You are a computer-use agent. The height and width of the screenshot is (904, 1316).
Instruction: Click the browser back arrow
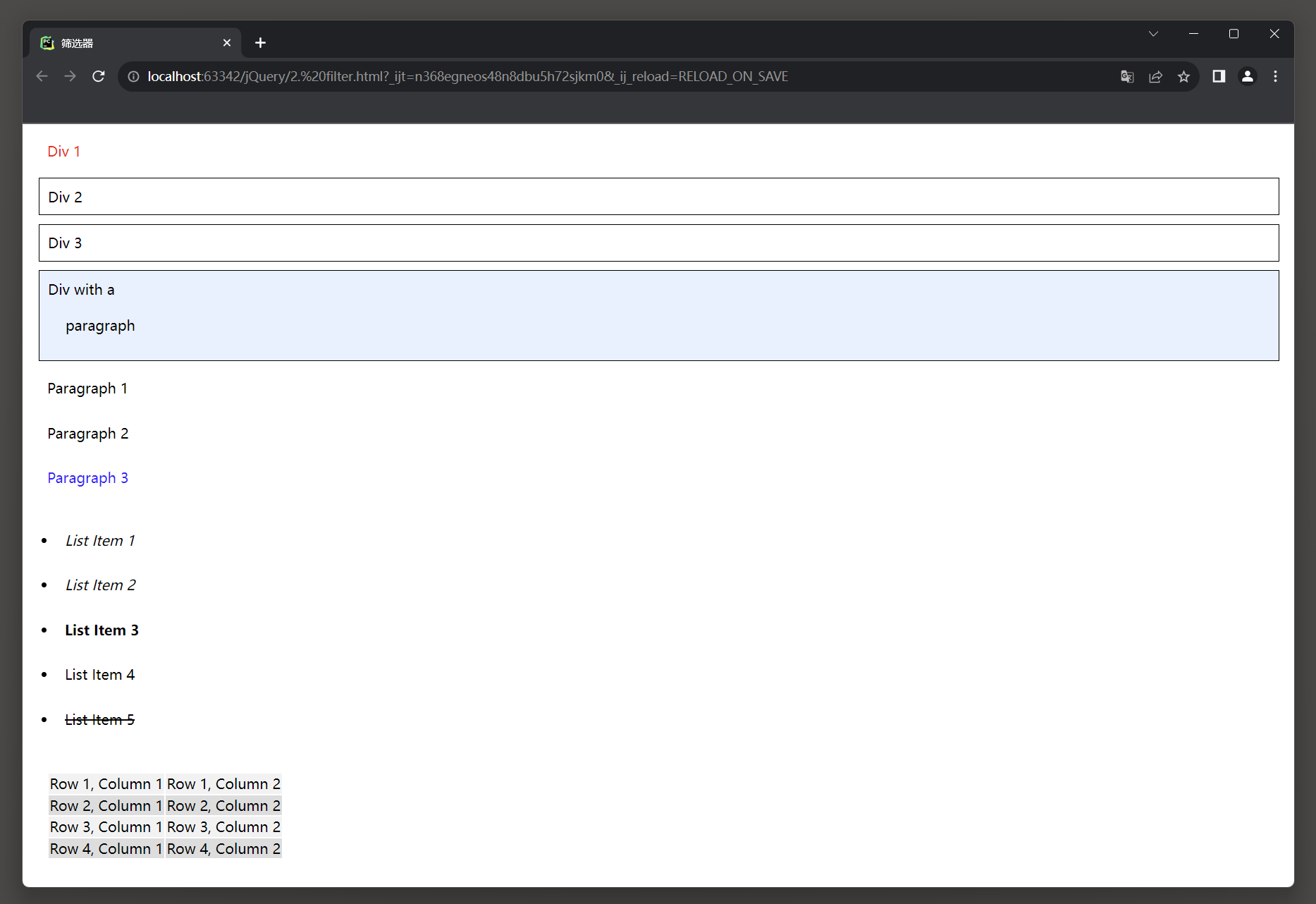(x=42, y=76)
